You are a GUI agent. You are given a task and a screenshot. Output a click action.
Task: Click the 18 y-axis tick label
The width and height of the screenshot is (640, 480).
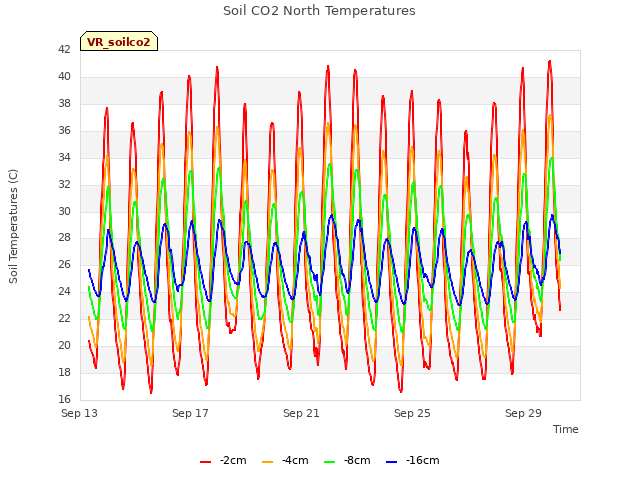pos(64,372)
